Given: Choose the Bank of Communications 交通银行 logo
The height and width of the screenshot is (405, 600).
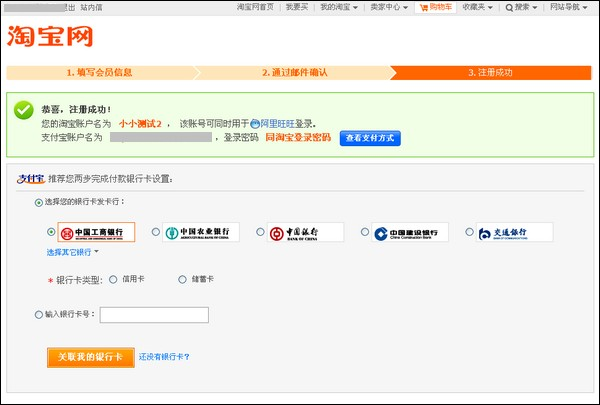Looking at the screenshot, I should coord(515,232).
